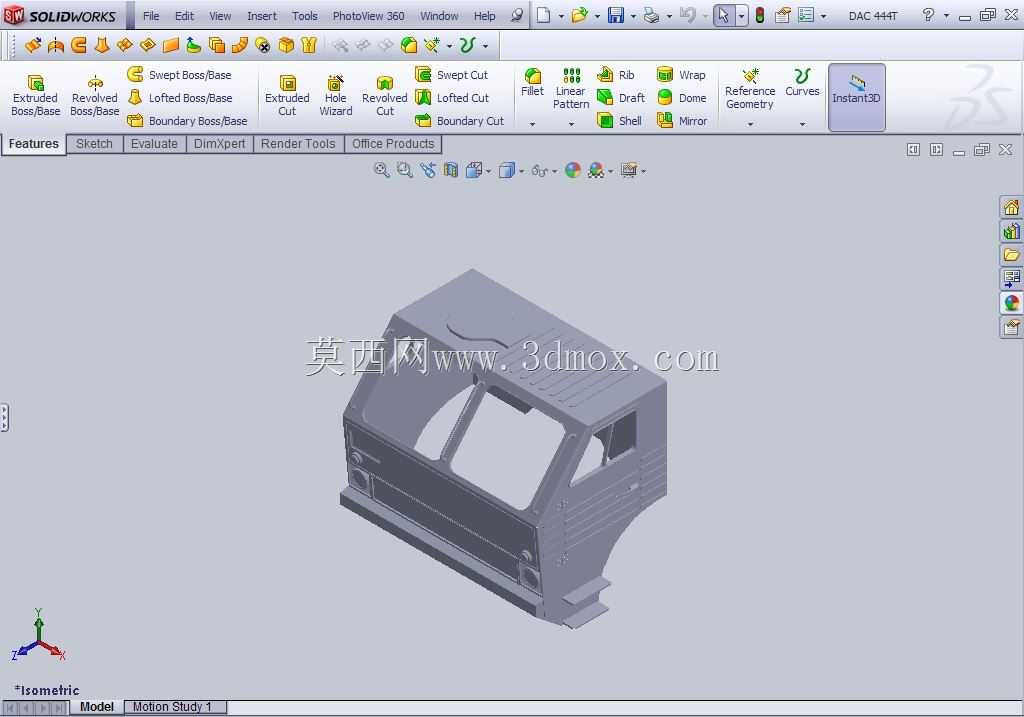Click the New document icon
The width and height of the screenshot is (1024, 717).
pos(543,15)
